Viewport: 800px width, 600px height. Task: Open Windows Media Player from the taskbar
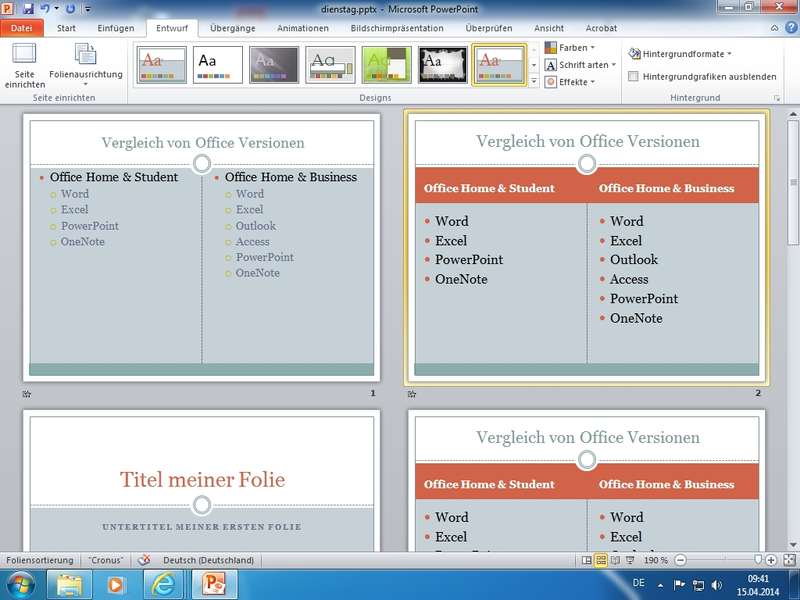[116, 585]
